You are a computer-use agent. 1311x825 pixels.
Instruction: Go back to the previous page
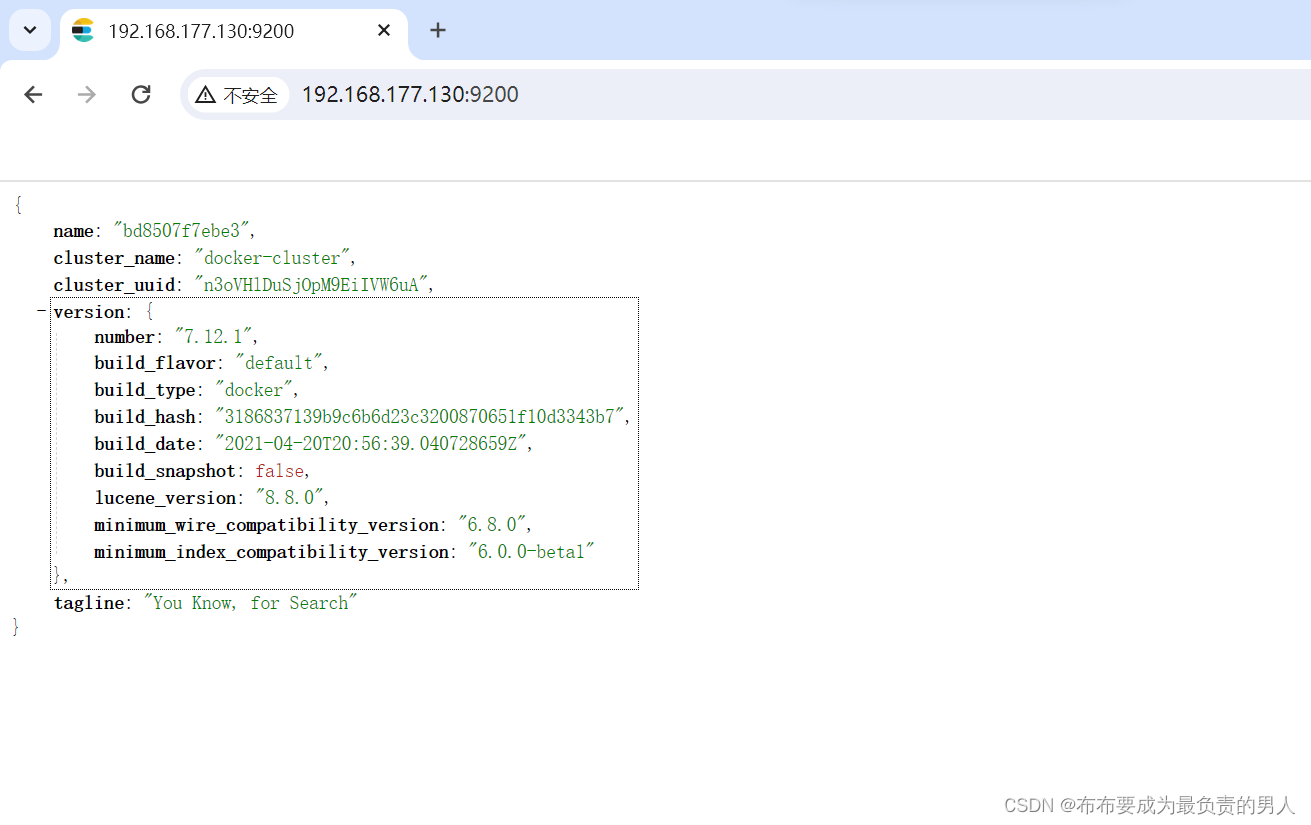34,95
